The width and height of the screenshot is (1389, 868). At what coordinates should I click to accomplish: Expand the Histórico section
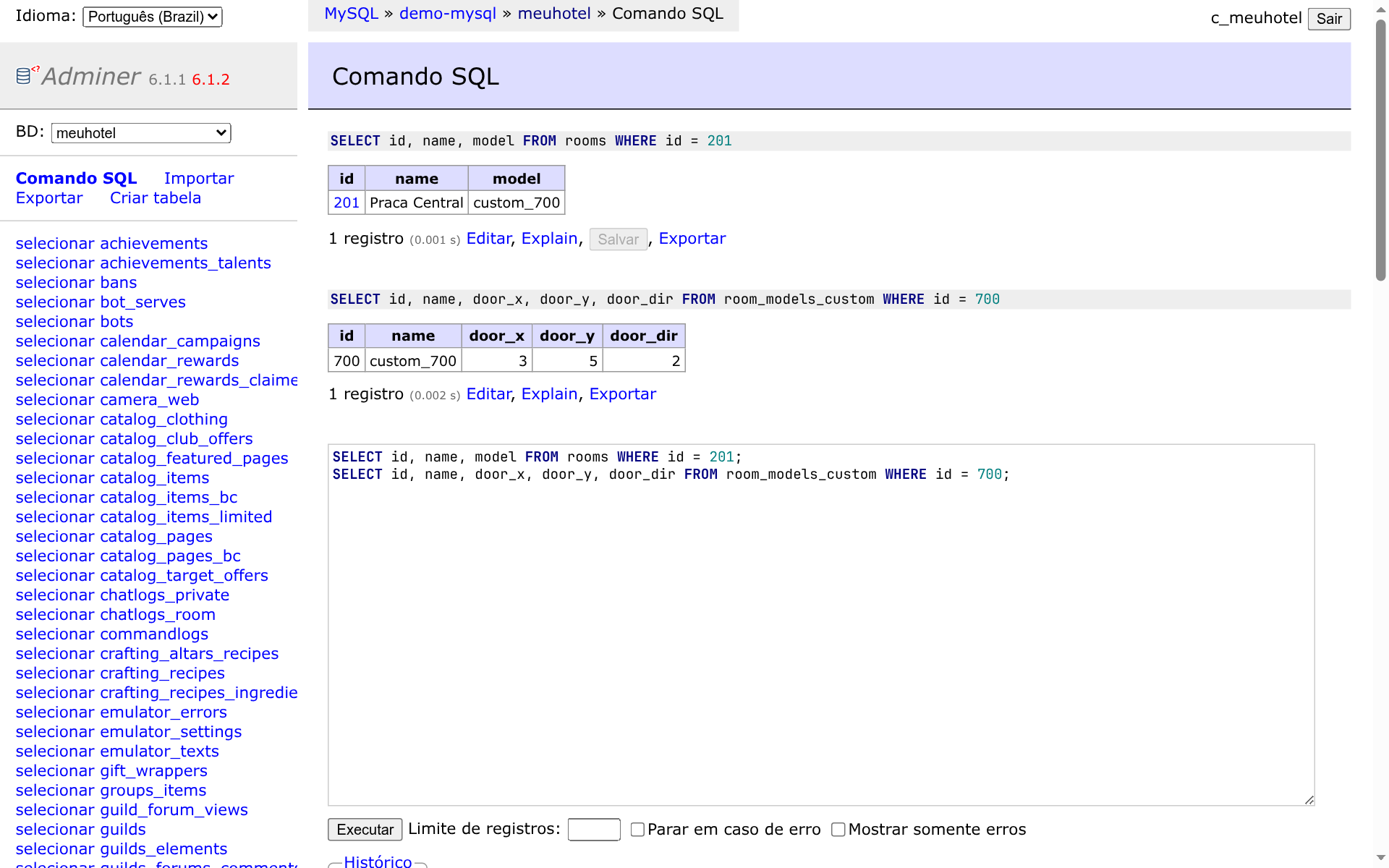(378, 861)
